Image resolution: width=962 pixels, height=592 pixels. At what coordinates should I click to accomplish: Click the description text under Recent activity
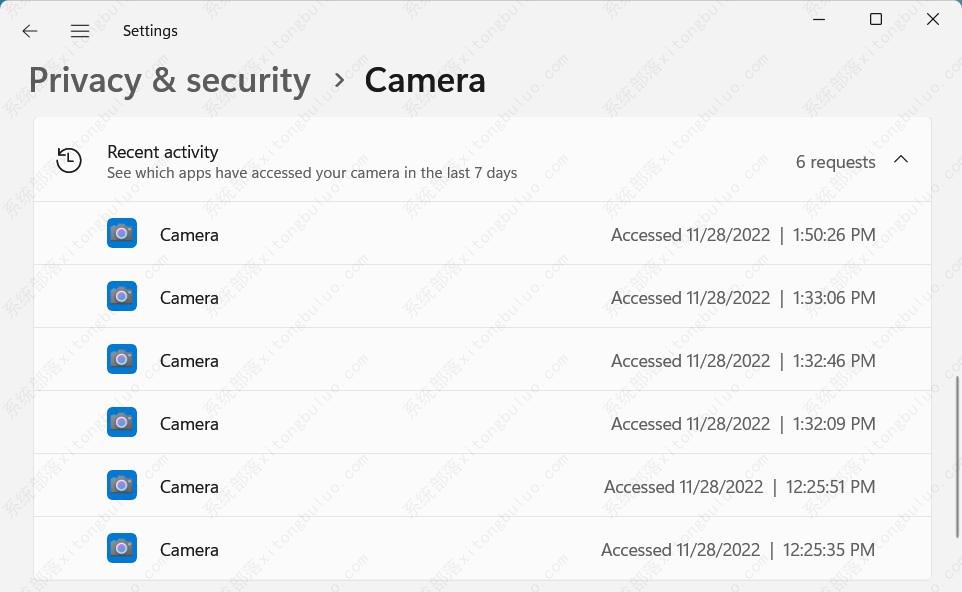(312, 172)
